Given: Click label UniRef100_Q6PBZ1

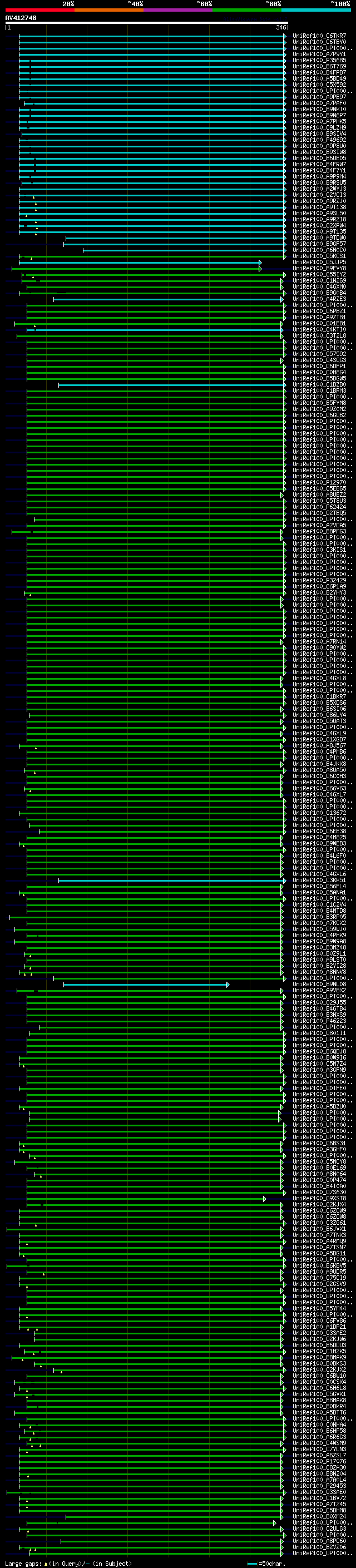Looking at the screenshot, I should coord(319,311).
